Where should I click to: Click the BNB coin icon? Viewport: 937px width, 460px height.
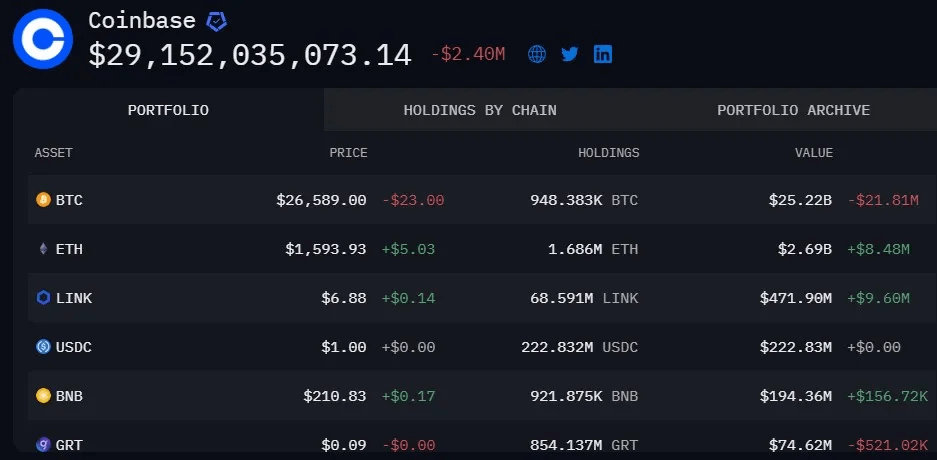point(43,395)
